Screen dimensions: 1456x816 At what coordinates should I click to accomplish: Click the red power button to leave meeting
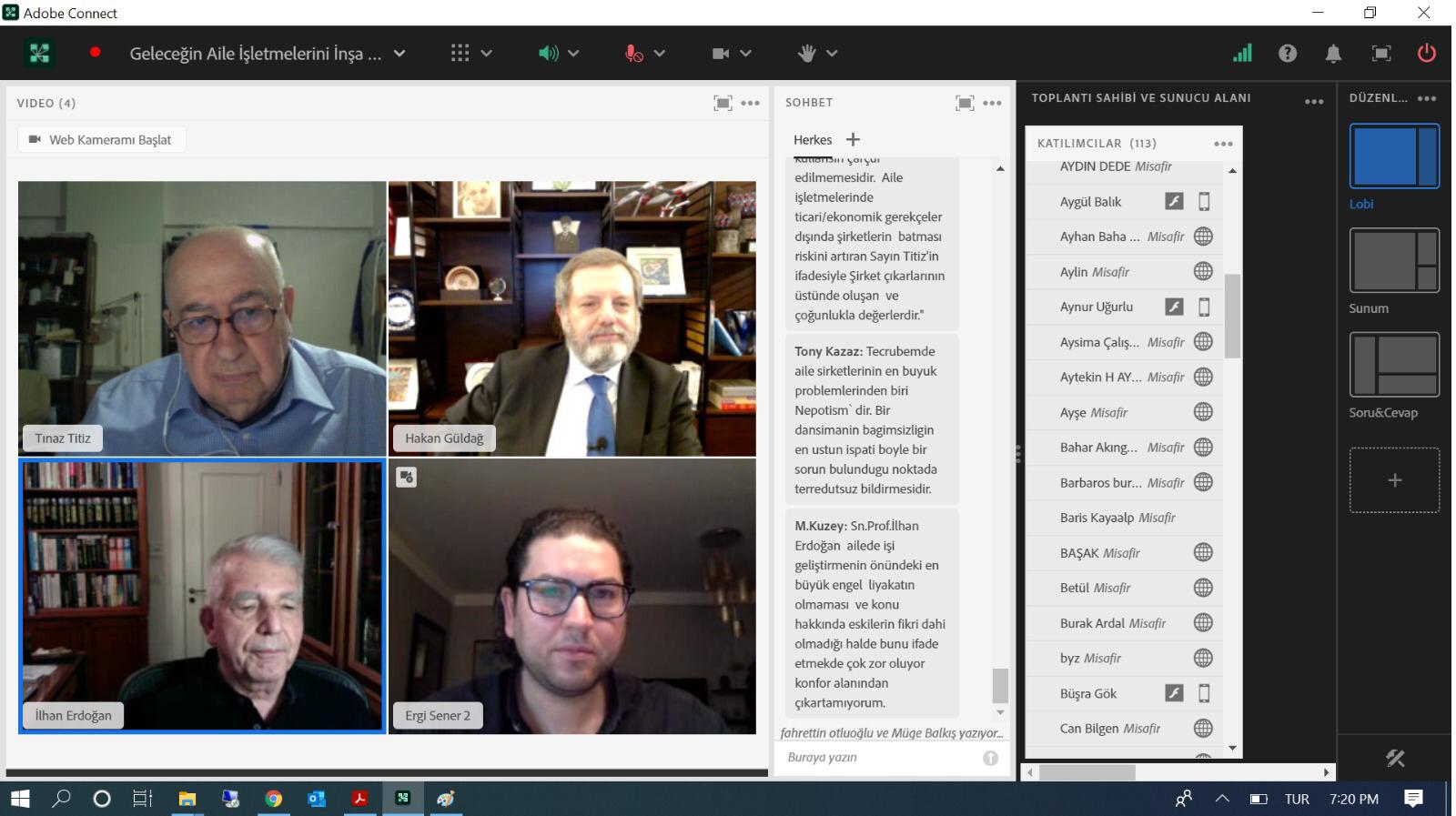point(1426,54)
